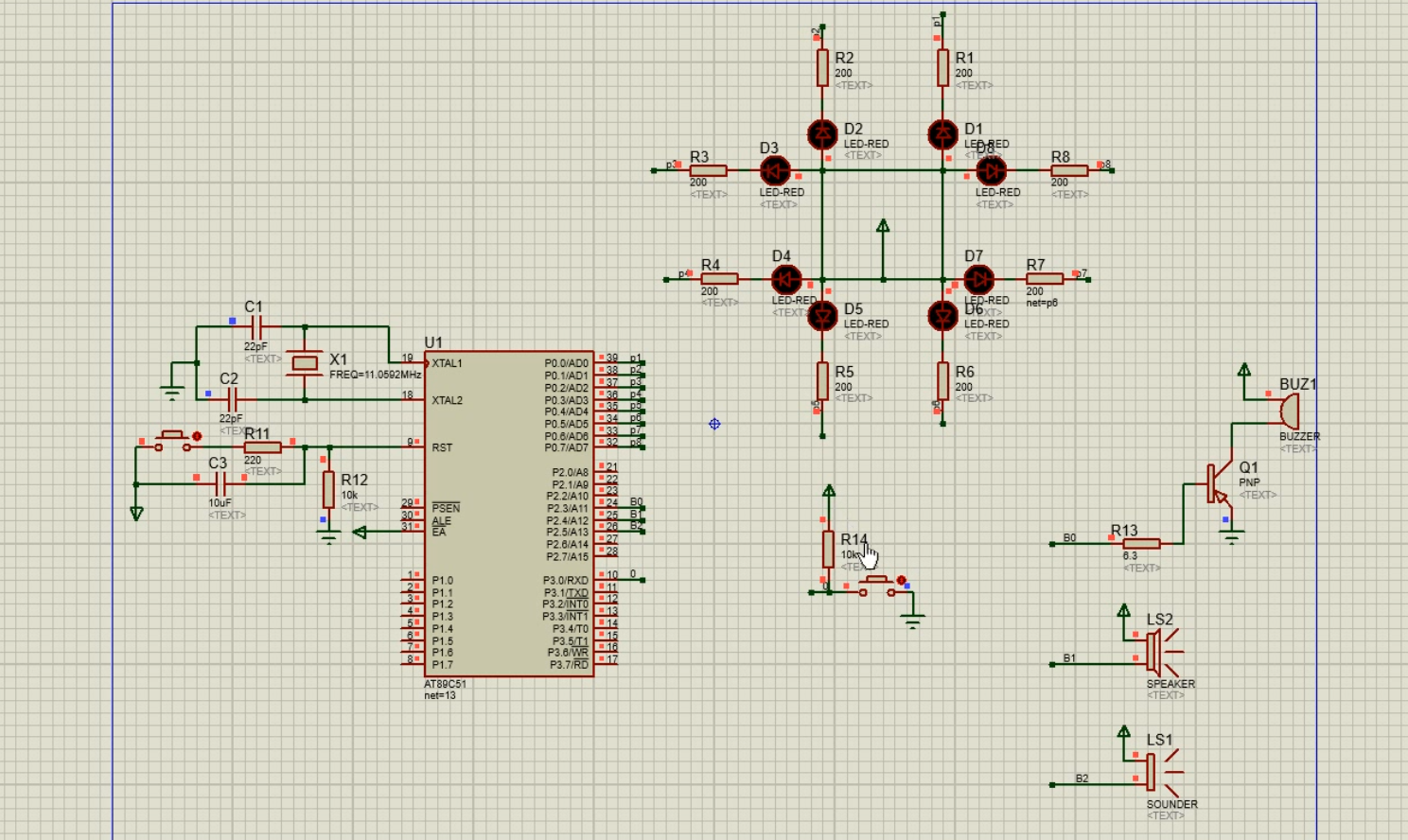Image resolution: width=1408 pixels, height=840 pixels.
Task: Click ground symbol left of C2
Action: (172, 393)
